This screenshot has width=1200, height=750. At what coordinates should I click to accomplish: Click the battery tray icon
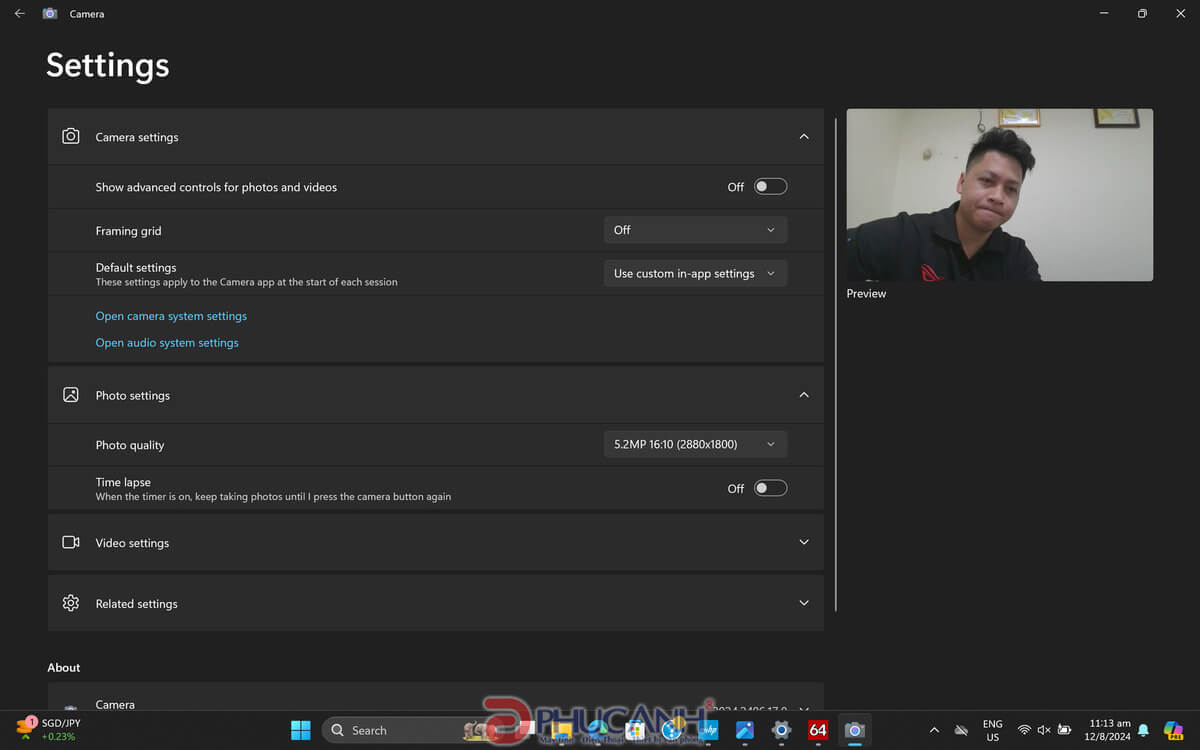(1065, 730)
